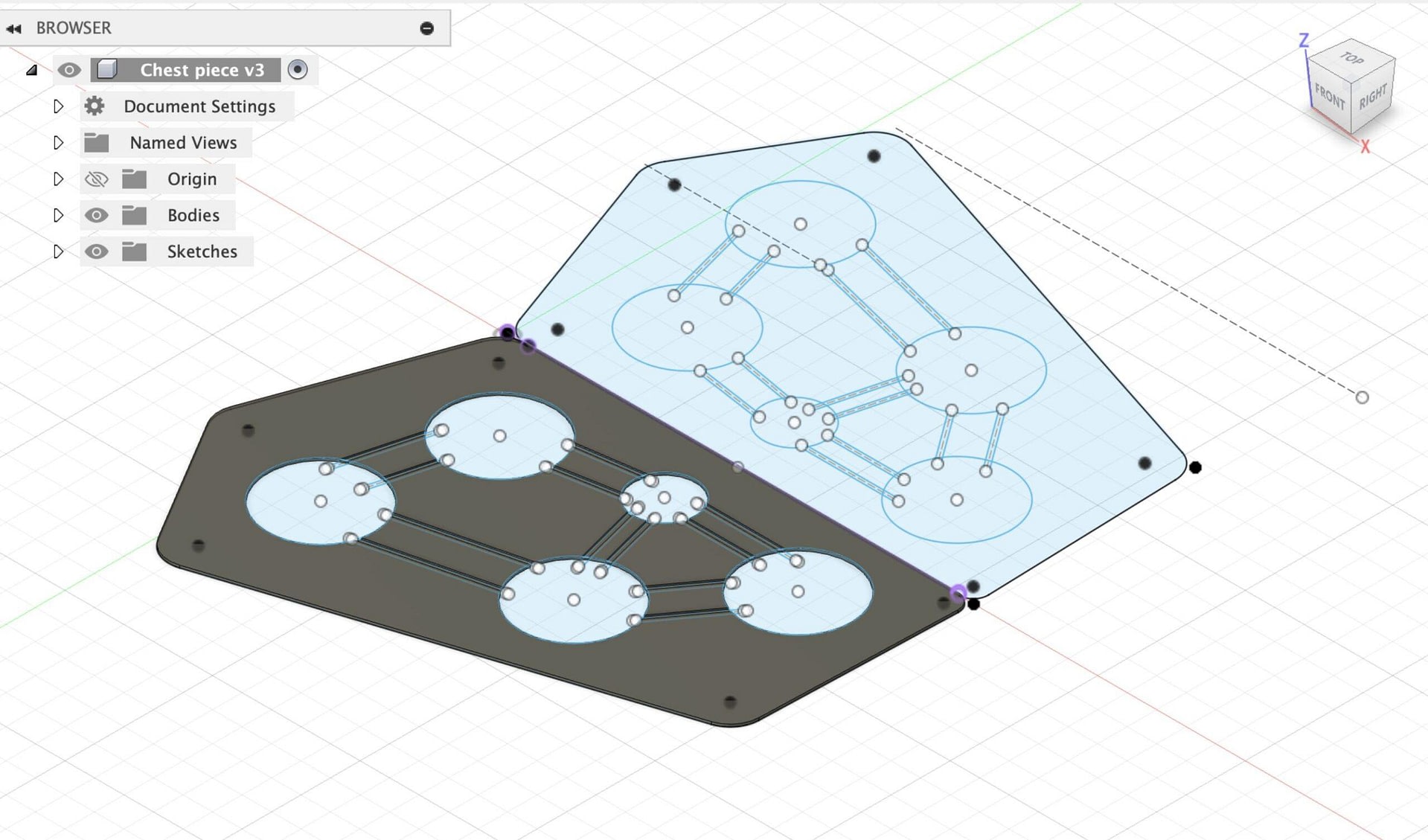
Task: Expand the Document Settings node
Action: [x=58, y=106]
